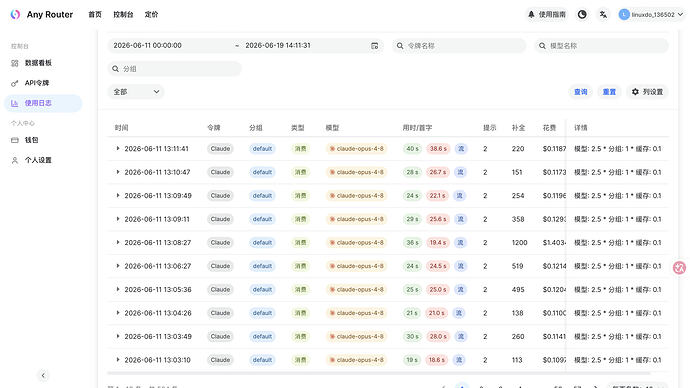Open the linuxdo_136502 account dropdown

[x=651, y=15]
